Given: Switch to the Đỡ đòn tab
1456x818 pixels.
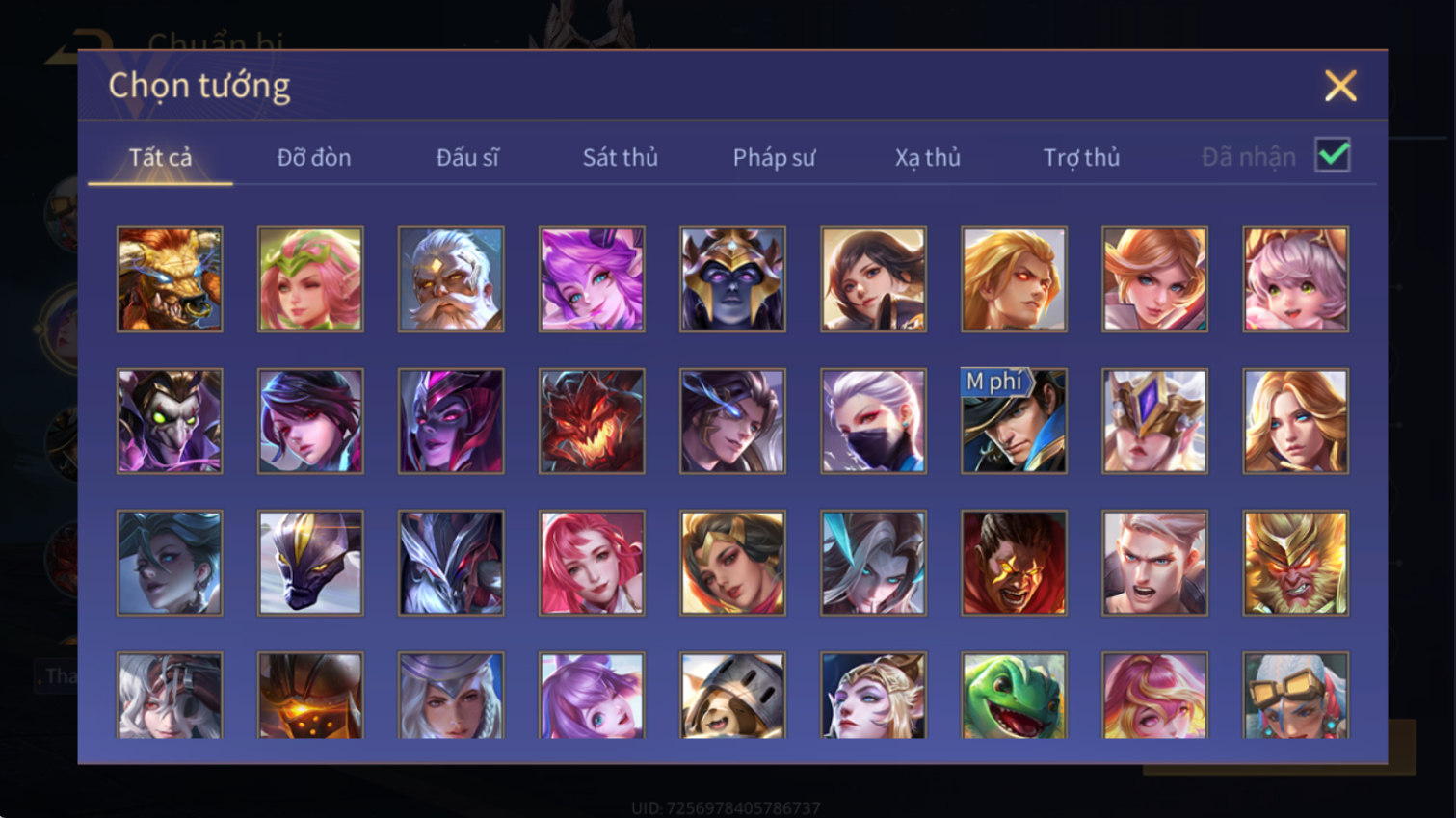Looking at the screenshot, I should tap(314, 157).
